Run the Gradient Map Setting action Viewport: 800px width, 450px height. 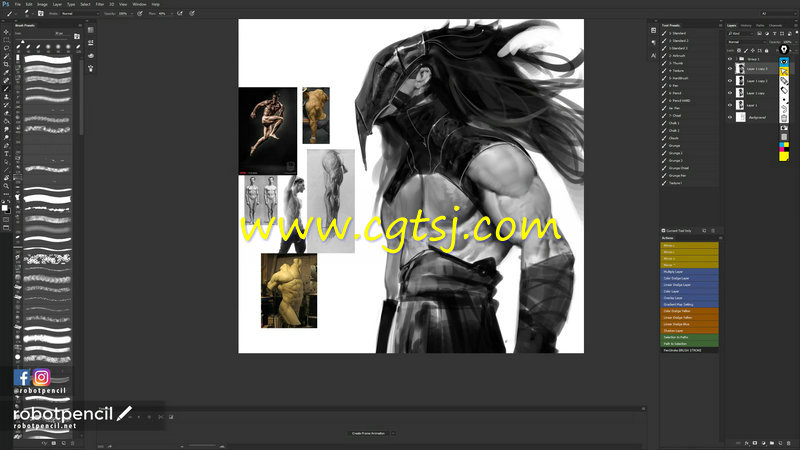tap(689, 305)
